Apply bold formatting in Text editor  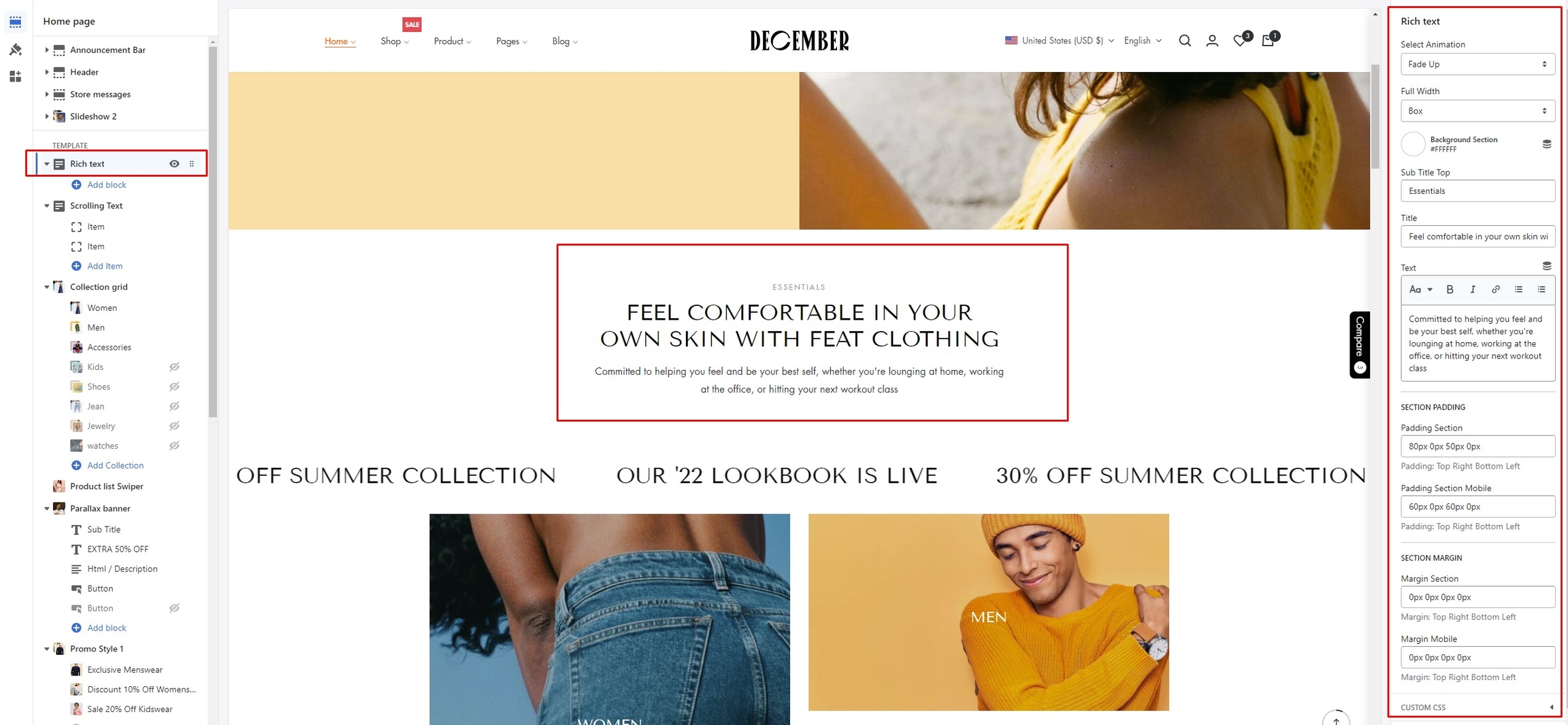point(1450,290)
